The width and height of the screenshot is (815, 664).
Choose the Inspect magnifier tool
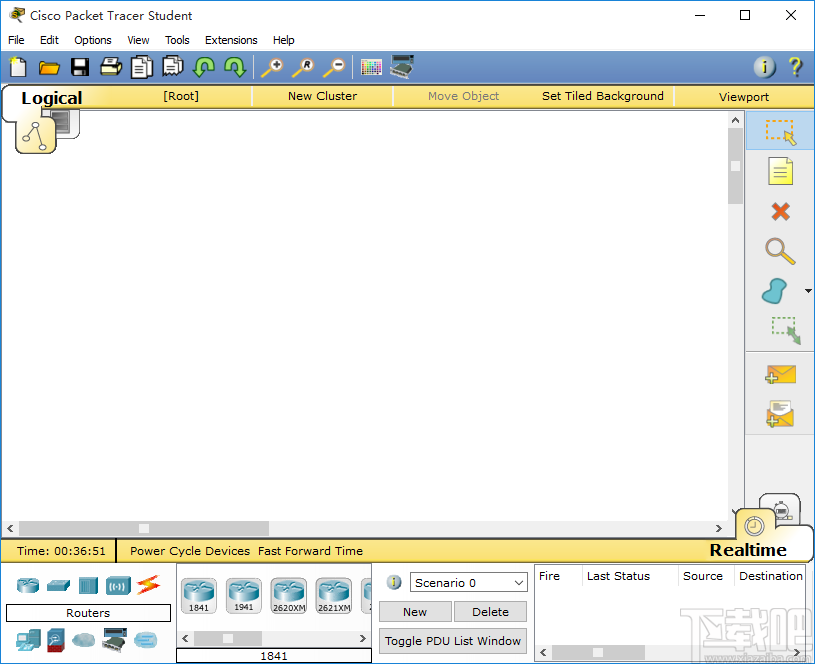780,251
